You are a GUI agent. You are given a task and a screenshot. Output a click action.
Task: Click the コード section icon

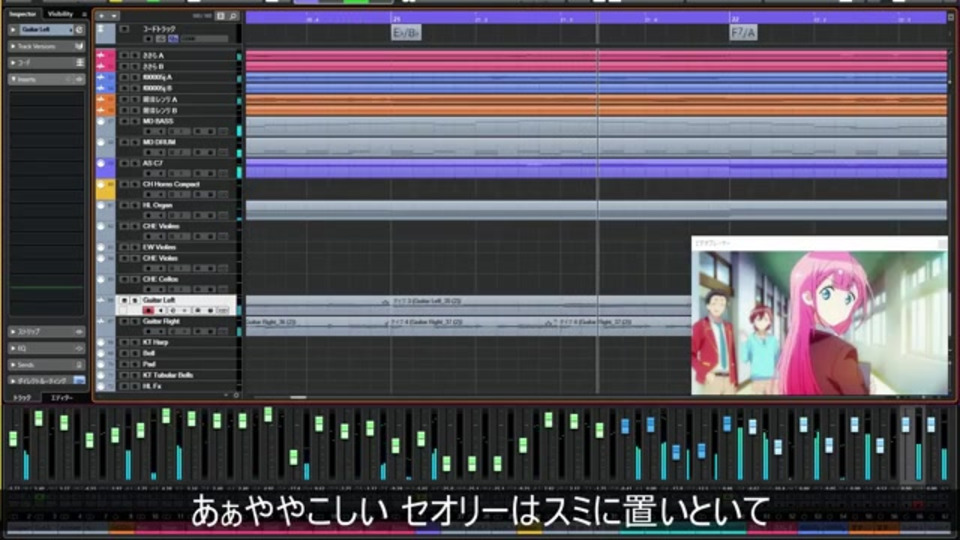80,62
